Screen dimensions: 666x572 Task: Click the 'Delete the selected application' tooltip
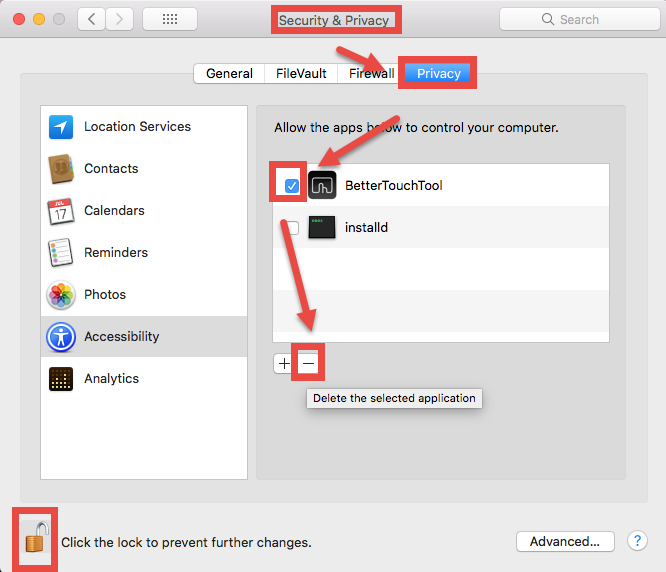click(394, 398)
